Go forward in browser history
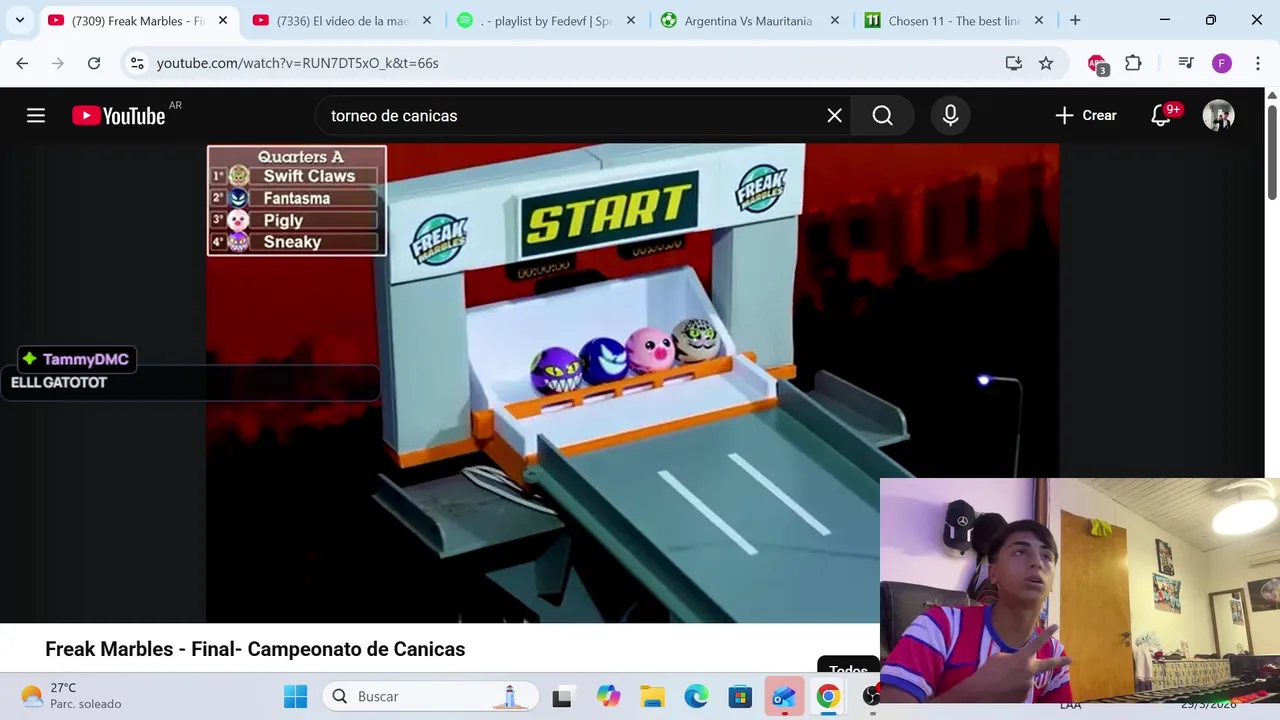The image size is (1280, 720). (58, 63)
